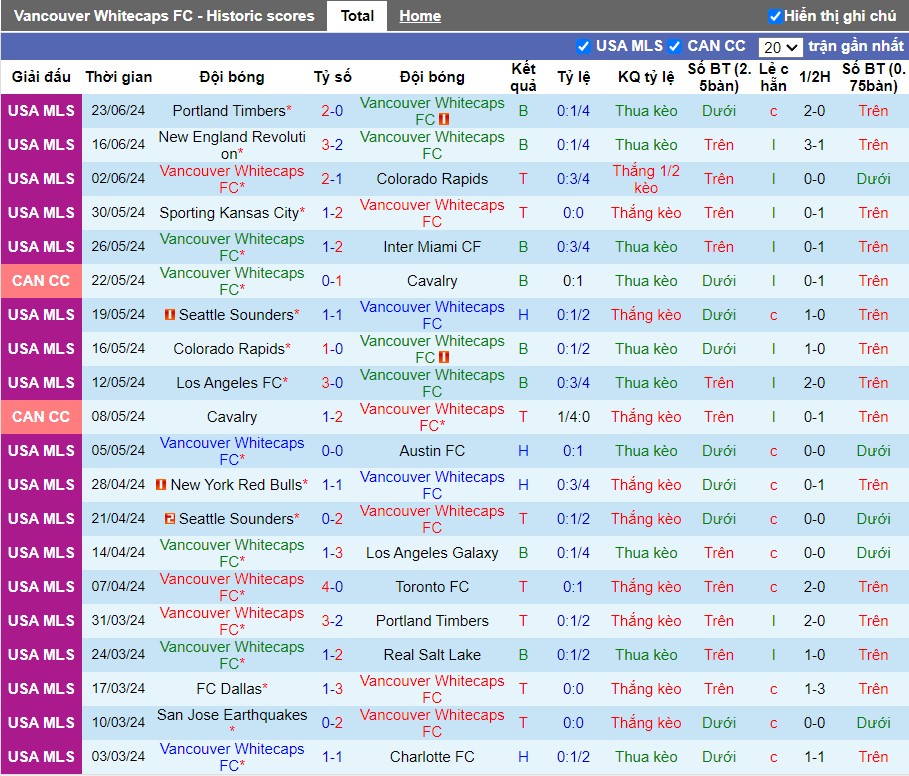Open Portland Timbers team in 23/06/24 row
909x776 pixels.
[x=229, y=111]
